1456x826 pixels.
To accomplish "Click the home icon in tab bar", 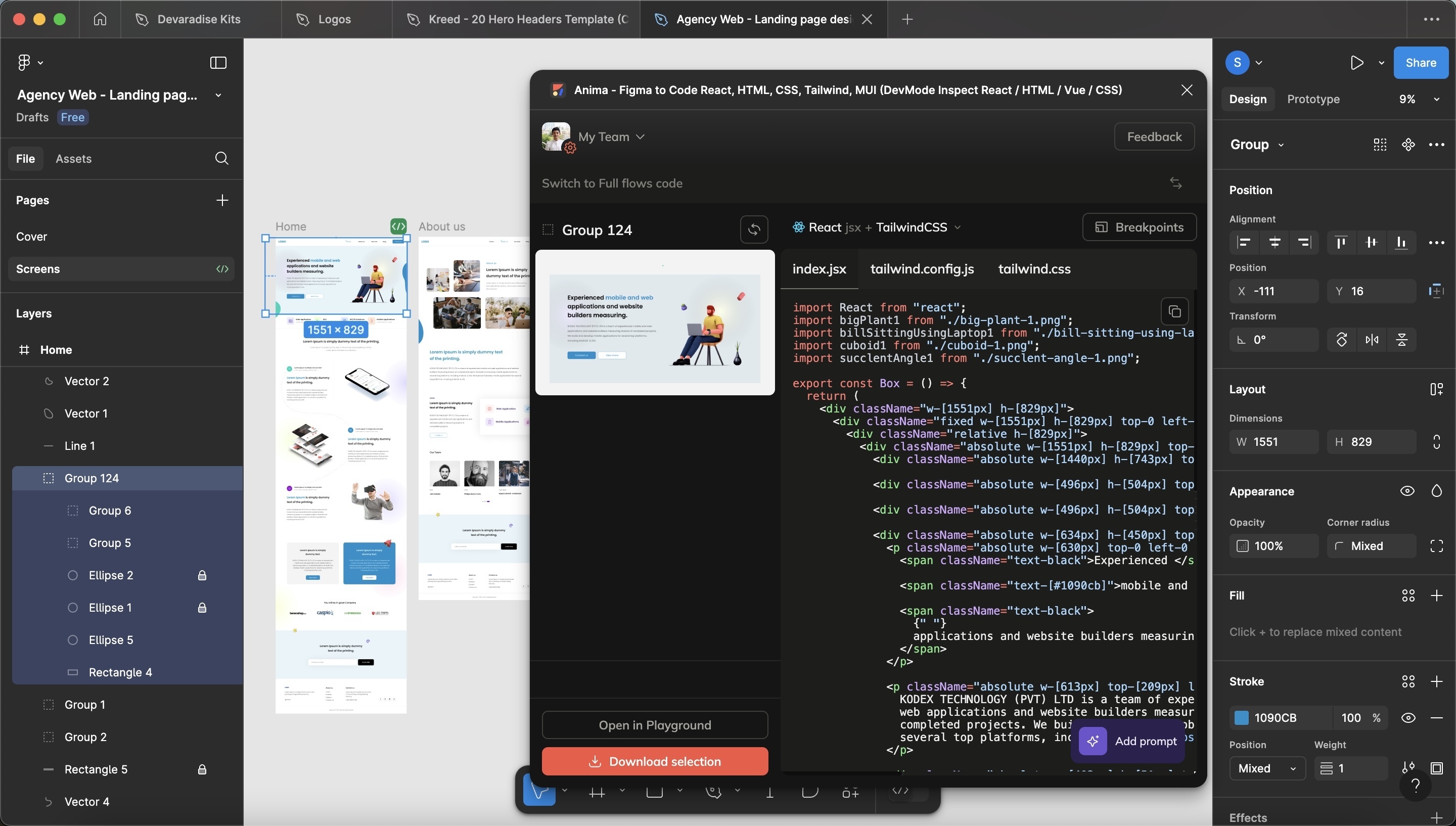I will pyautogui.click(x=100, y=19).
